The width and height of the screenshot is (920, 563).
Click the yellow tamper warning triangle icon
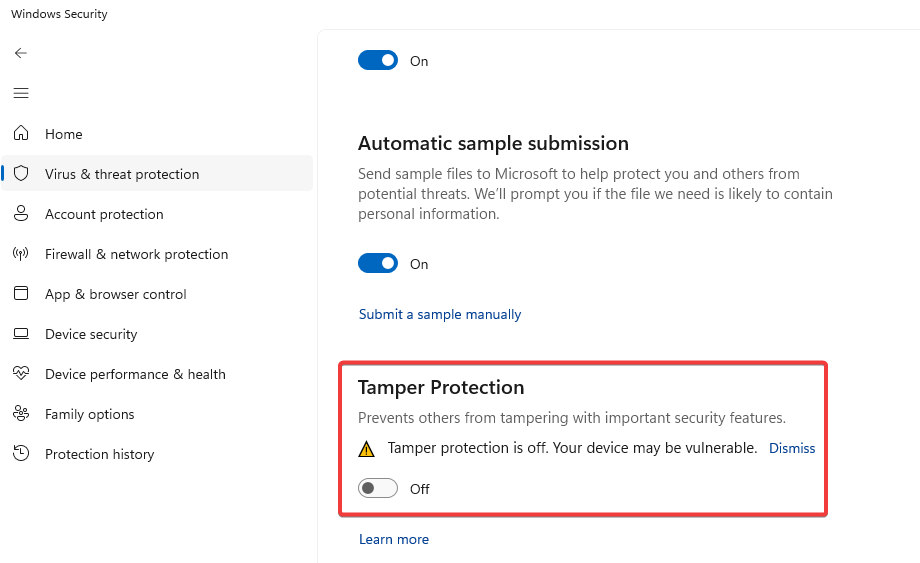tap(367, 449)
